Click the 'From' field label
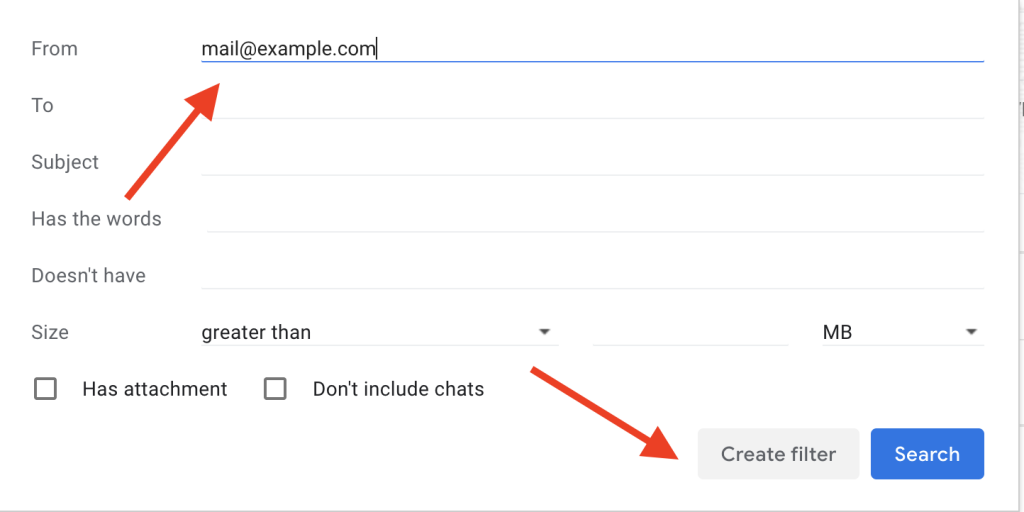 (54, 48)
